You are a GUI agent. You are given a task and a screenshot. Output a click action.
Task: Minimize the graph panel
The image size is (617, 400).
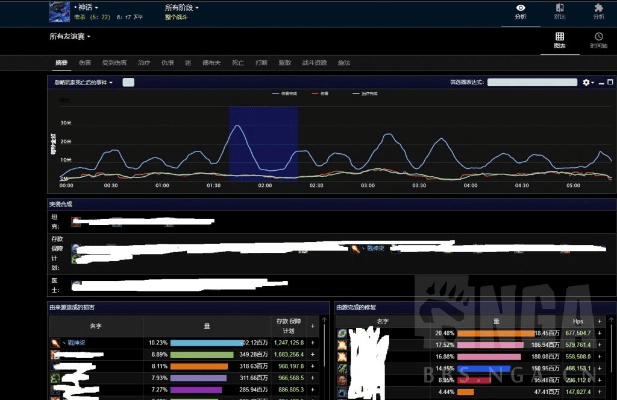point(599,82)
